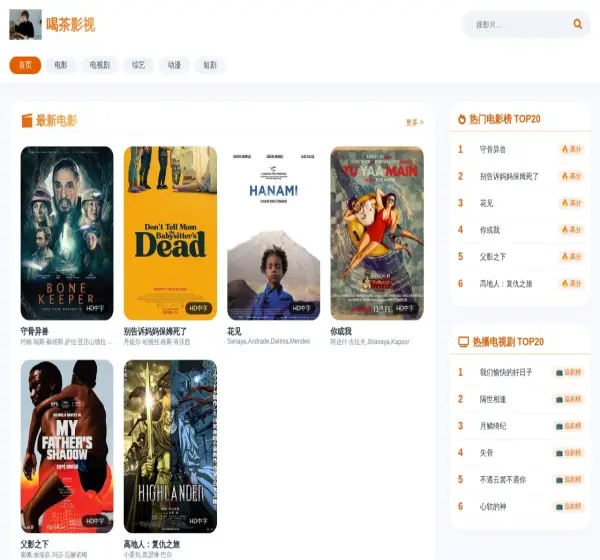Click 高分 flame badge for 你或我 row
Image resolution: width=600 pixels, height=560 pixels.
571,230
